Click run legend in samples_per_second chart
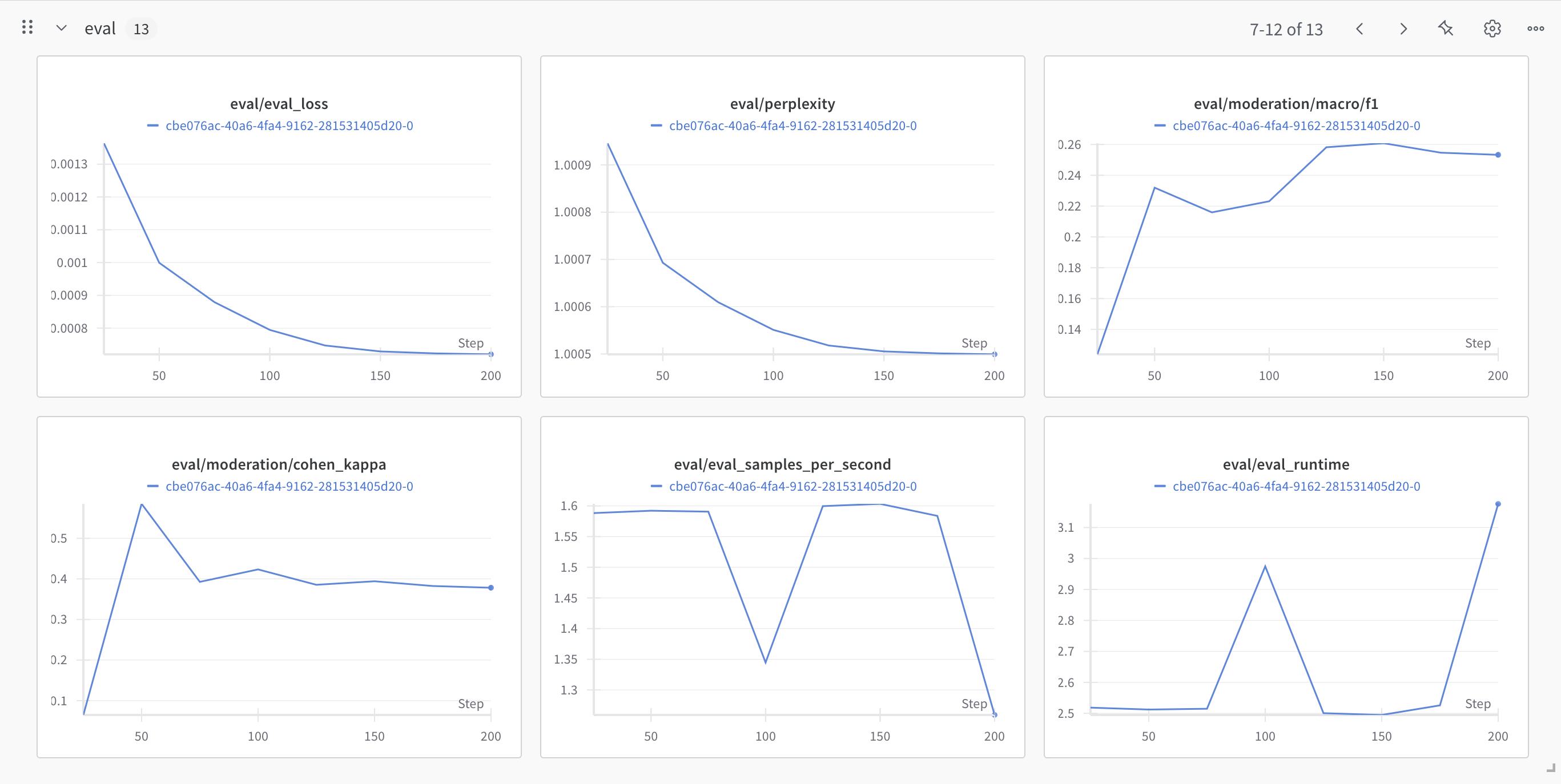Screen dimensions: 1561x784 tap(792, 486)
